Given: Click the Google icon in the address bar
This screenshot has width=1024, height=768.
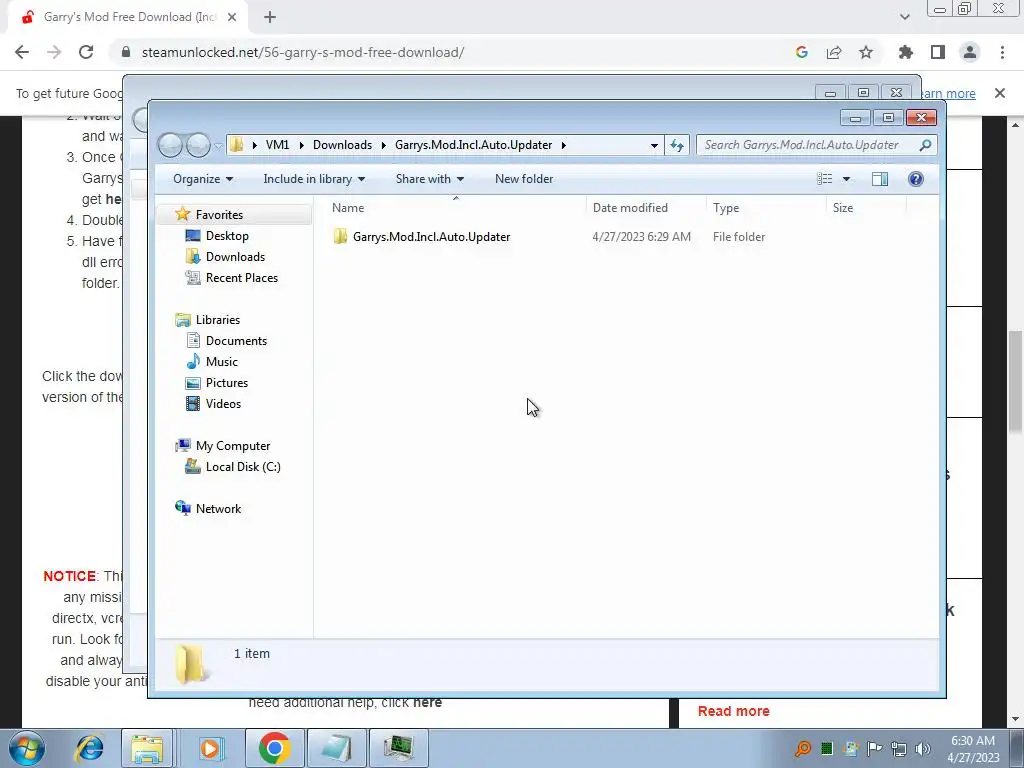Looking at the screenshot, I should point(802,52).
